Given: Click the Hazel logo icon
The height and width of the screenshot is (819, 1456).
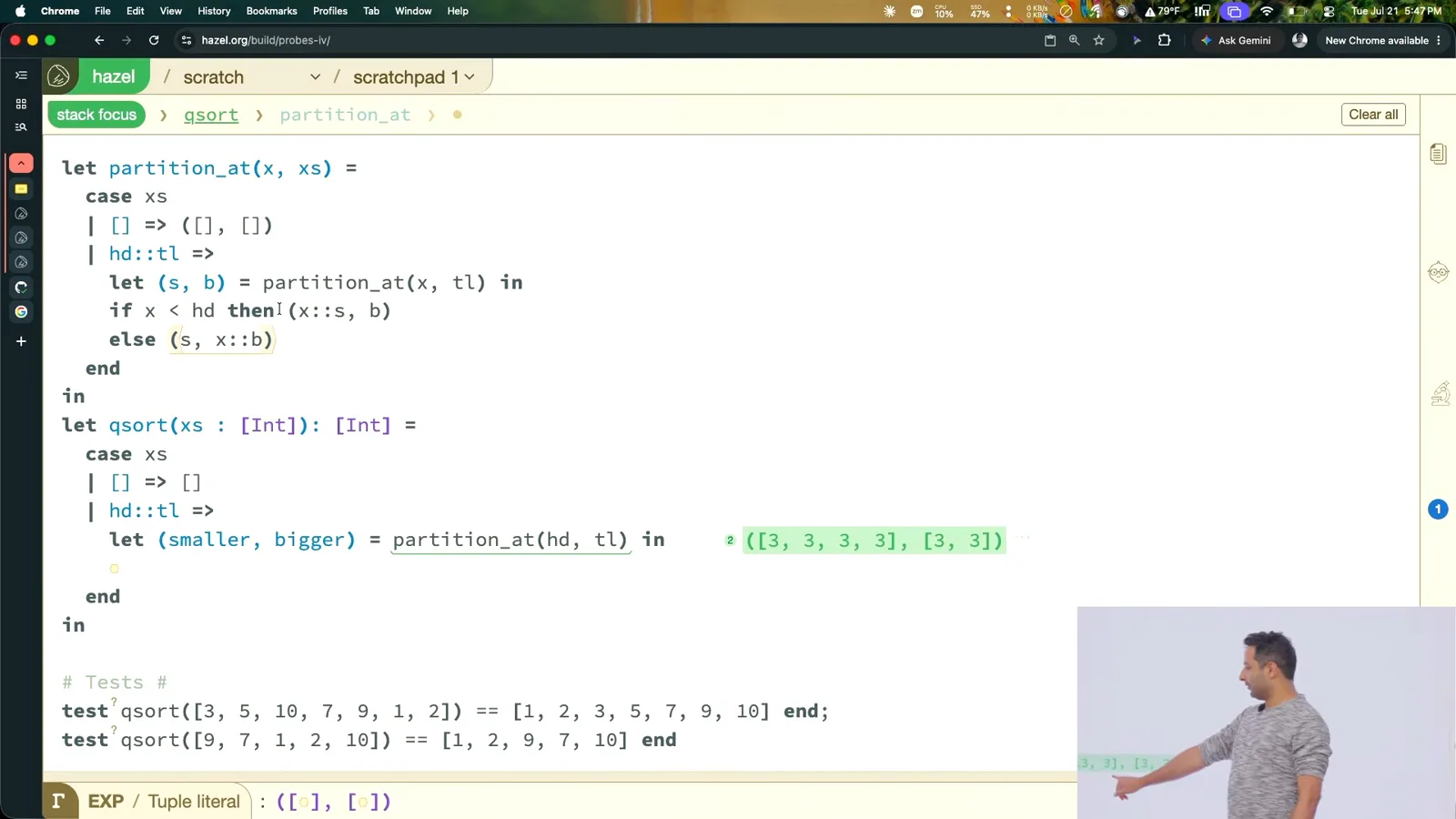Looking at the screenshot, I should [x=59, y=77].
